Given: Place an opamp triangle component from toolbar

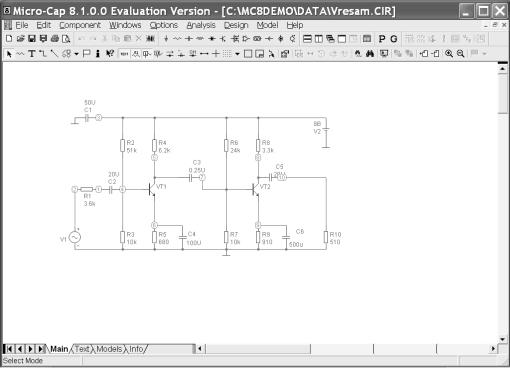Looking at the screenshot, I should (246, 39).
